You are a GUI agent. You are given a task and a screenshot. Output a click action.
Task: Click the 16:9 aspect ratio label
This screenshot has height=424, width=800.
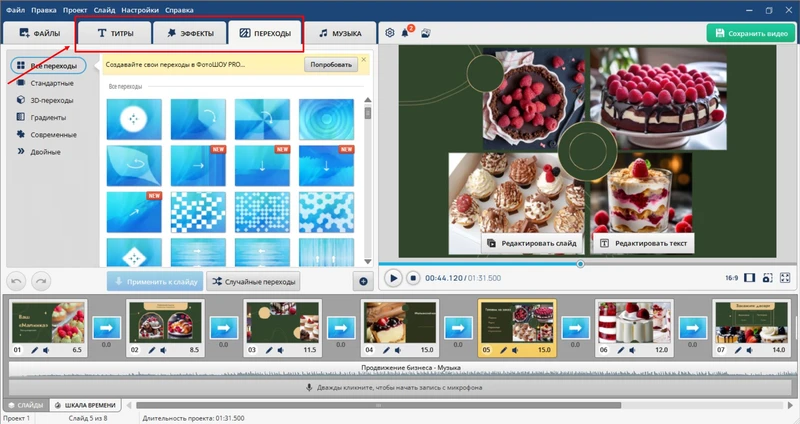(x=731, y=278)
